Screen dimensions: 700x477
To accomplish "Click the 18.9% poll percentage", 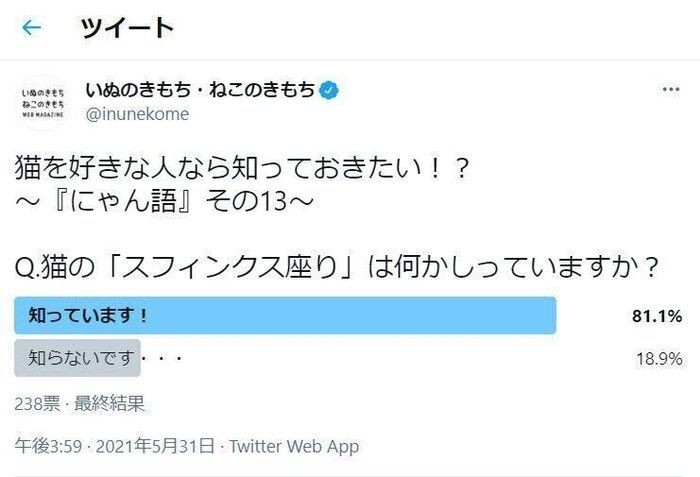I will pyautogui.click(x=659, y=359).
